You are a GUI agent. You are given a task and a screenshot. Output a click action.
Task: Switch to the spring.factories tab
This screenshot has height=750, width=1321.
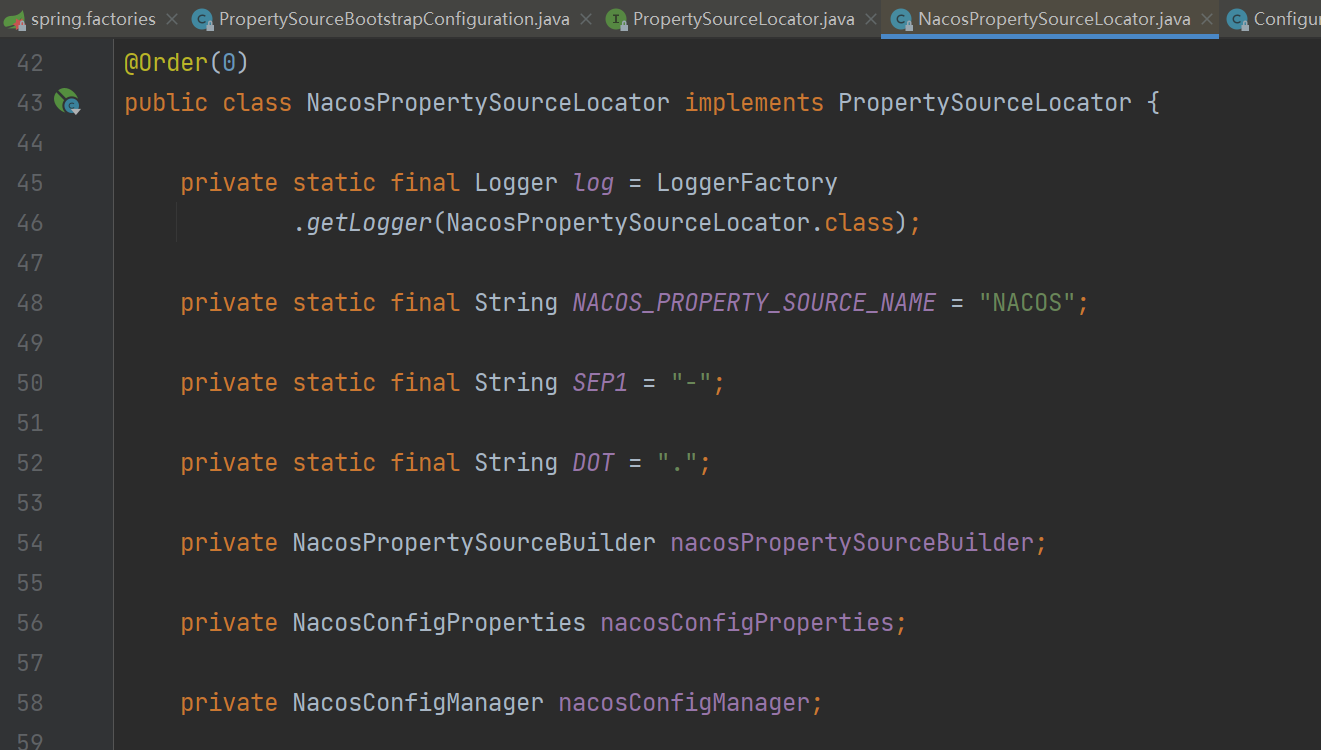93,19
